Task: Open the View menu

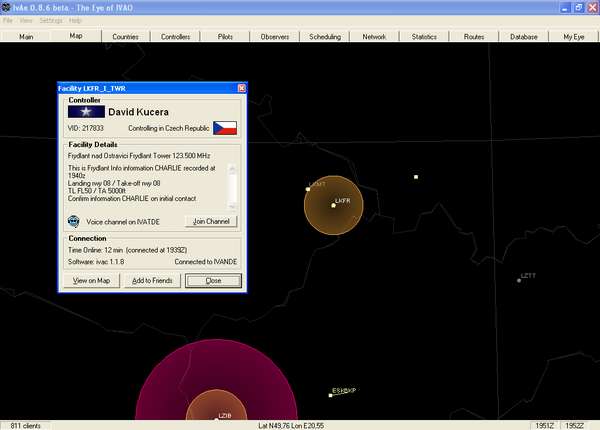Action: click(26, 20)
